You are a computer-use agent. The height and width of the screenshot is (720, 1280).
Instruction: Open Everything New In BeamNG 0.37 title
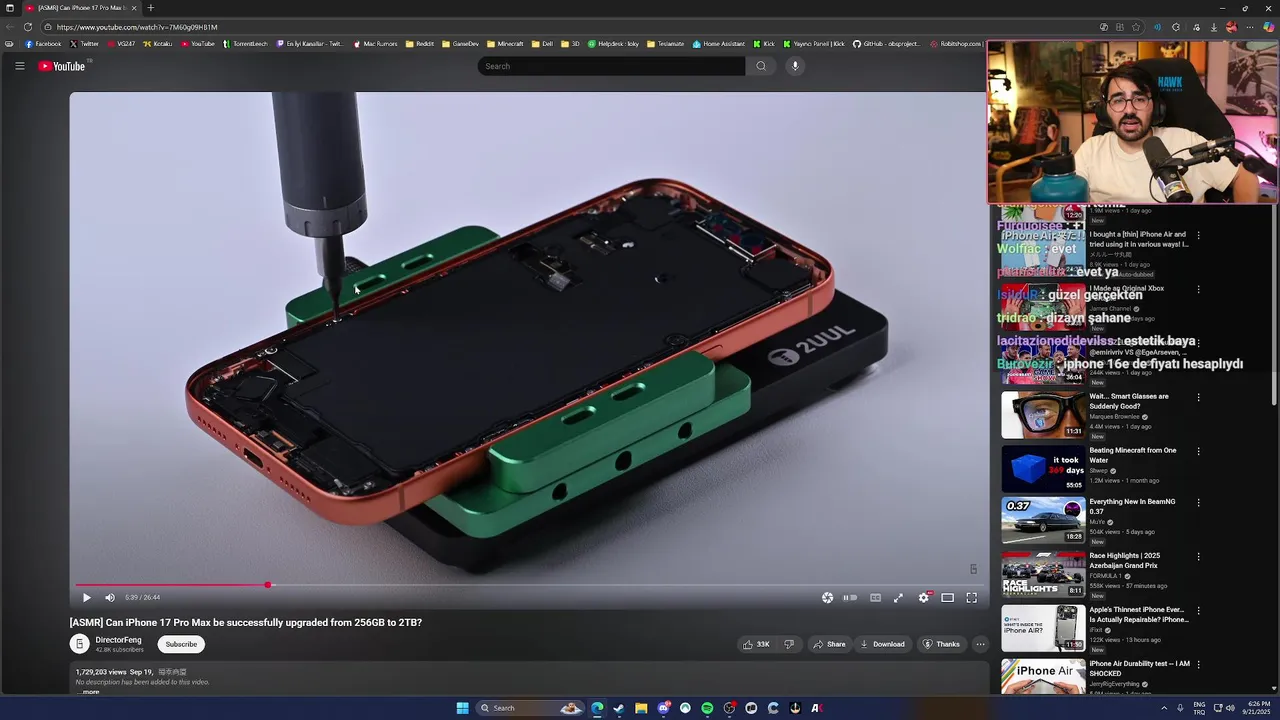[x=1132, y=506]
